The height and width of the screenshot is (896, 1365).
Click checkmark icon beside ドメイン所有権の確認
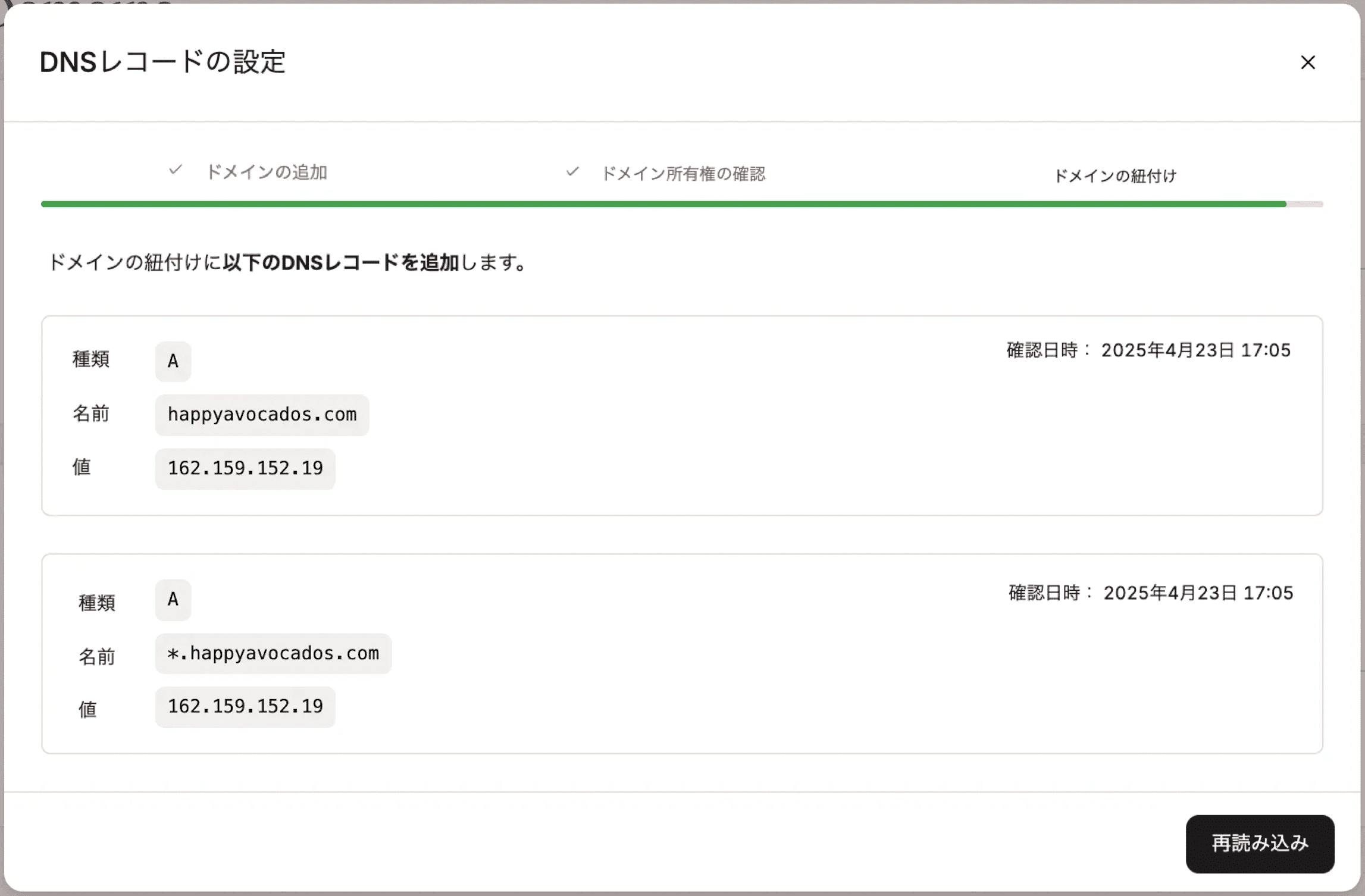pos(572,172)
